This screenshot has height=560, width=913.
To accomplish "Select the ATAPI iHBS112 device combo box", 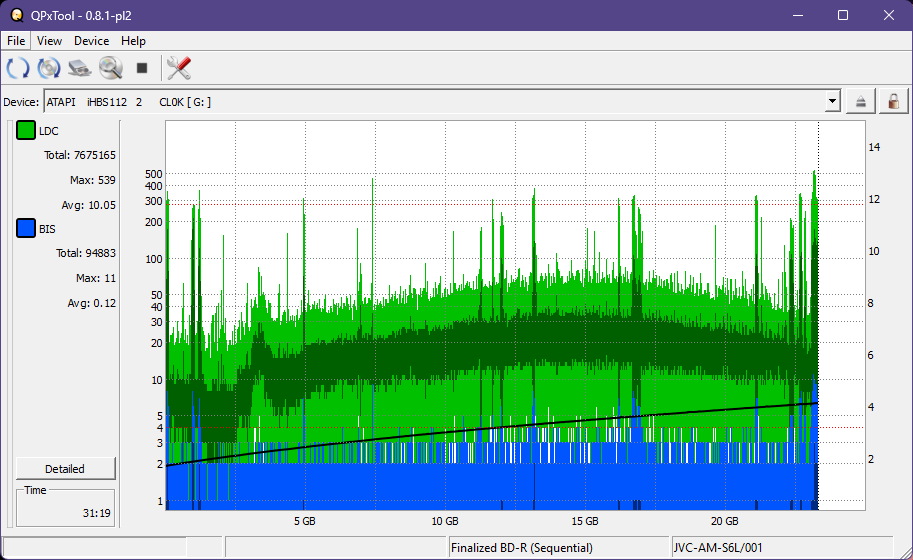I will [x=442, y=102].
